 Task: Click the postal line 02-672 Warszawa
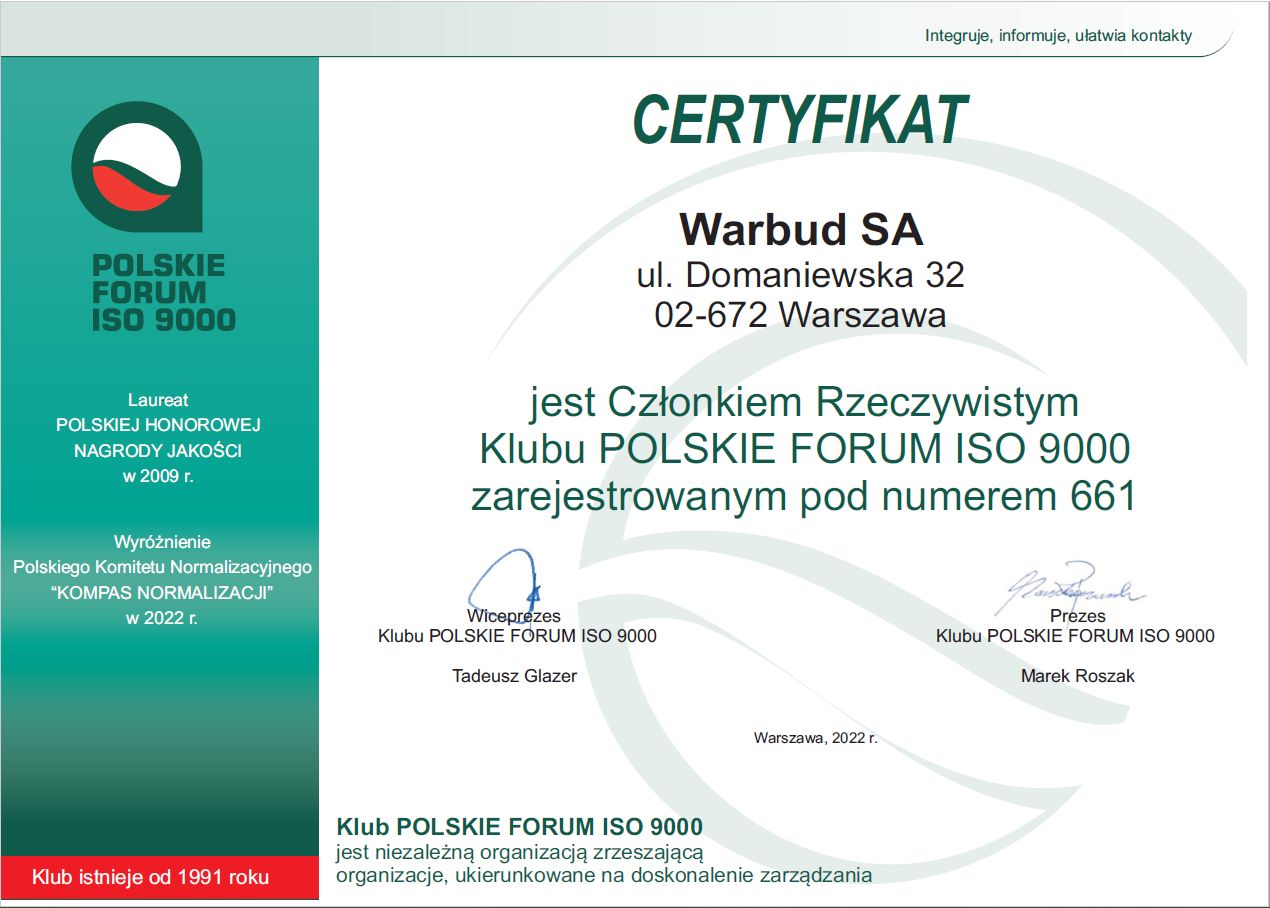click(800, 315)
